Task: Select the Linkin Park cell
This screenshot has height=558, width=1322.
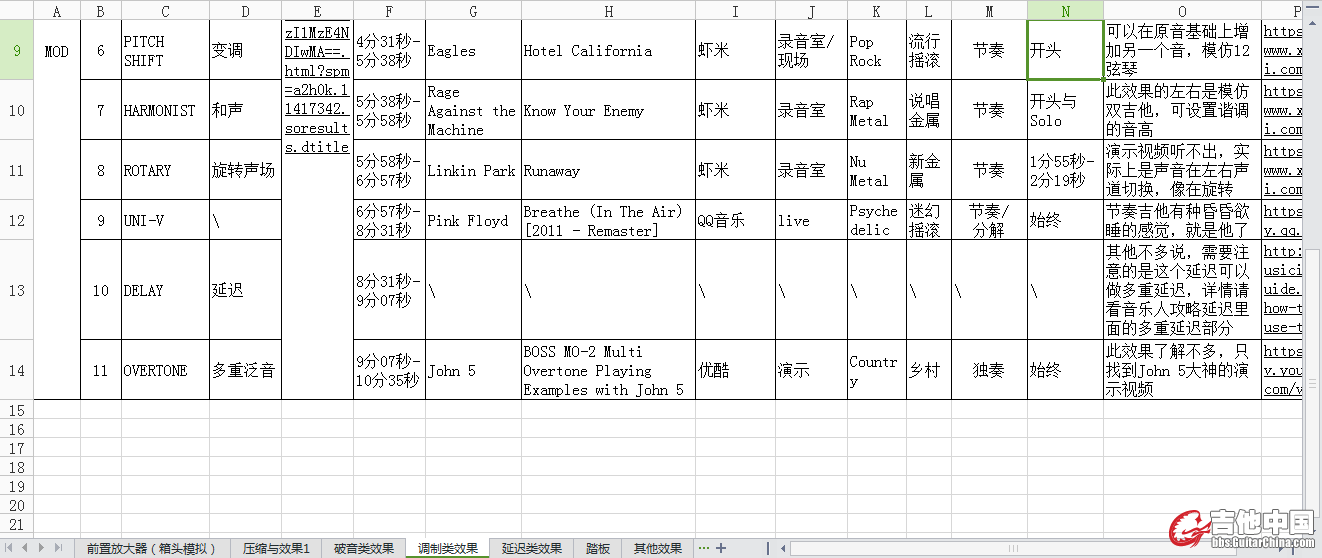Action: click(x=473, y=170)
